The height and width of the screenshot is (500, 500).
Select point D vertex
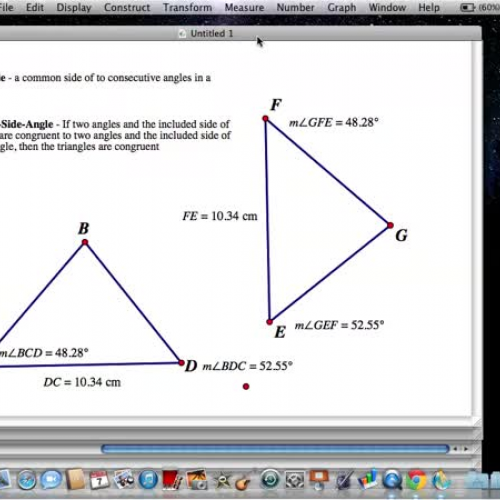(181, 362)
